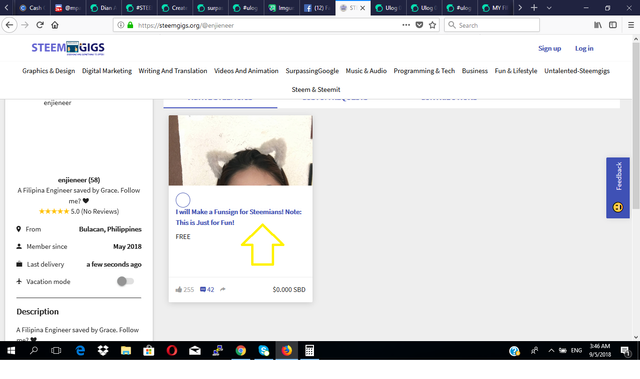This screenshot has width=640, height=379.
Task: Open Dropbox from the taskbar
Action: [x=103, y=350]
